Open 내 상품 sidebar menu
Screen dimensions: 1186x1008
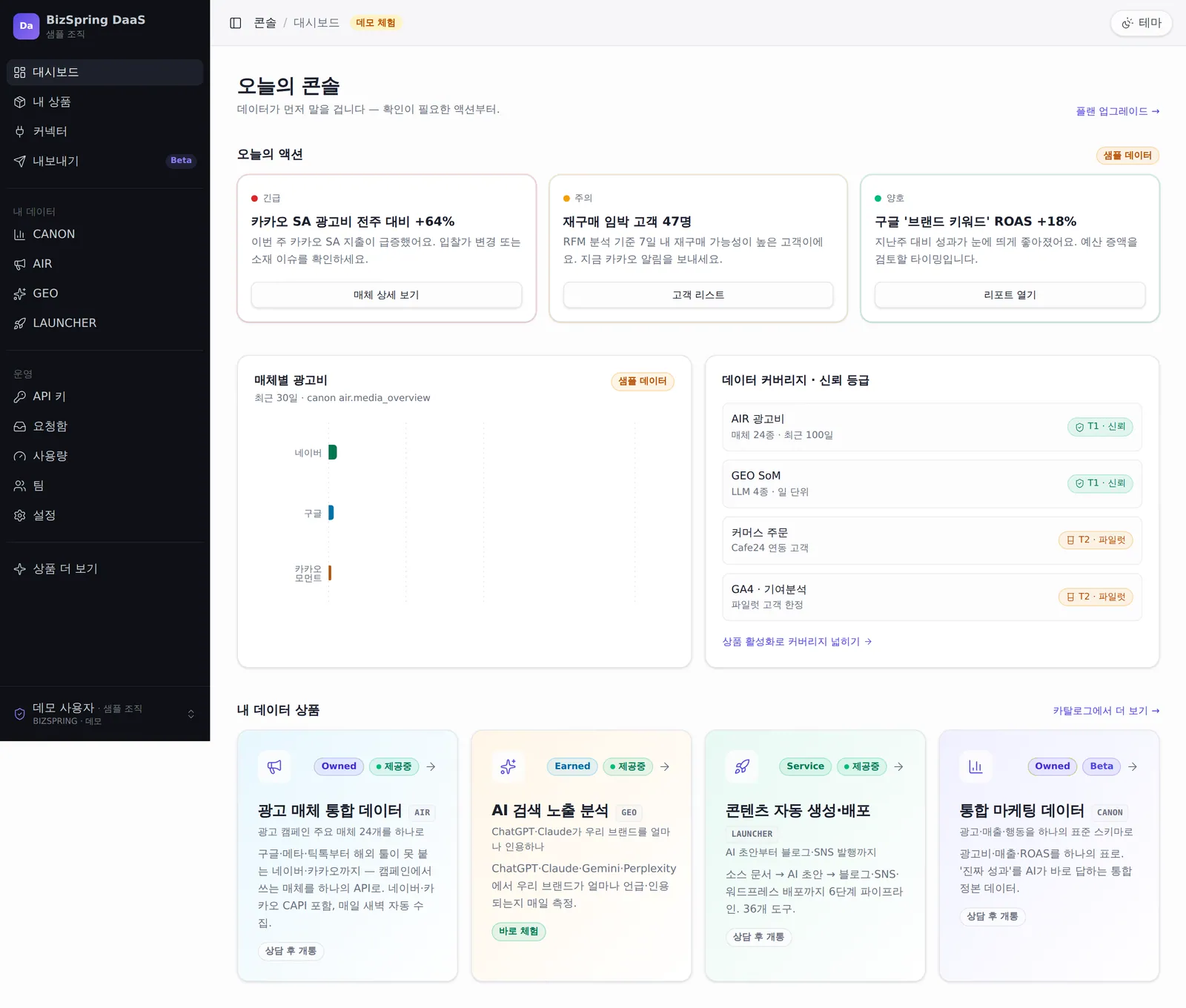[105, 102]
